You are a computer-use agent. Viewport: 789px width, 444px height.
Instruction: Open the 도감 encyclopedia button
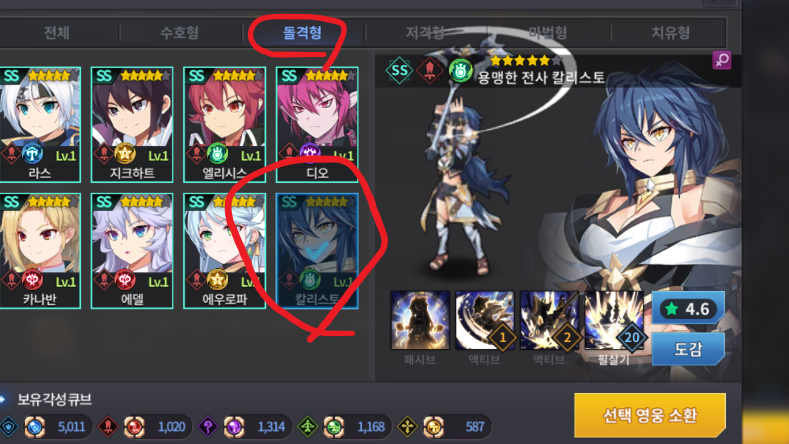(x=688, y=349)
